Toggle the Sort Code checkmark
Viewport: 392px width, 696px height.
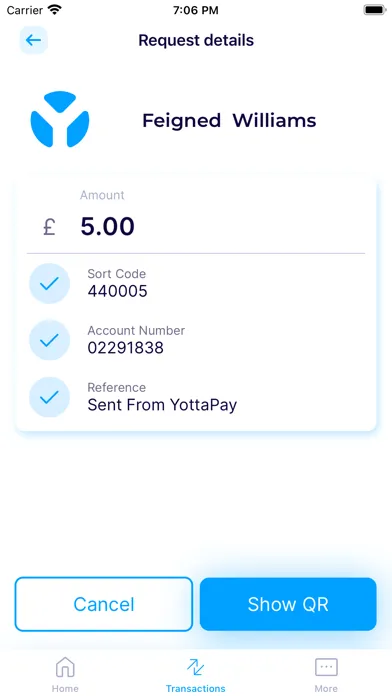[x=49, y=283]
